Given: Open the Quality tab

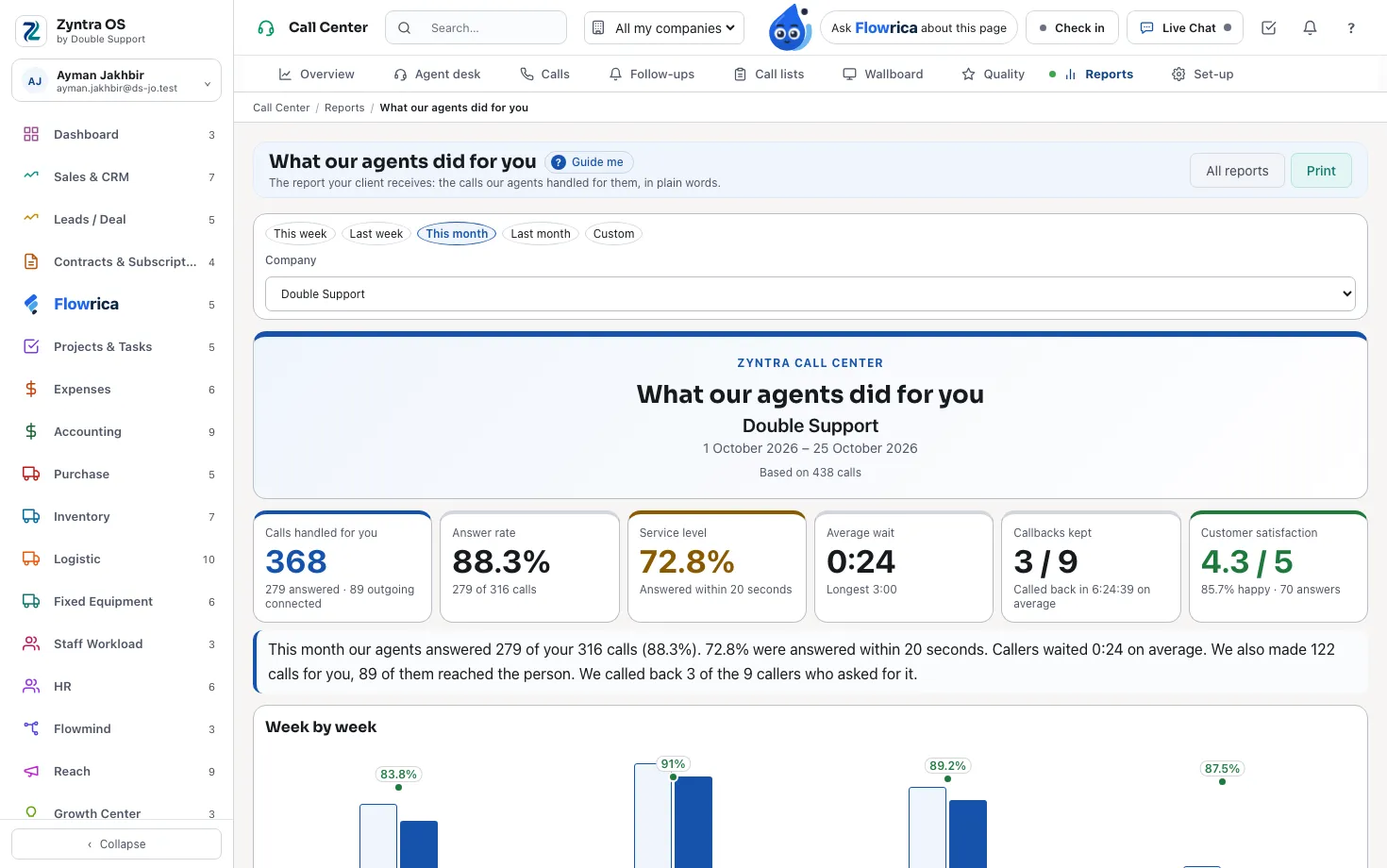Looking at the screenshot, I should pyautogui.click(x=993, y=74).
